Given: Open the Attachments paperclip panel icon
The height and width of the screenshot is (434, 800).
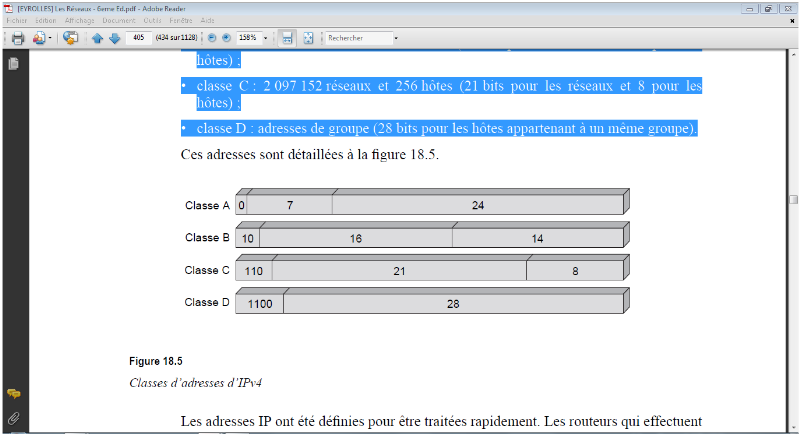Looking at the screenshot, I should pos(14,418).
